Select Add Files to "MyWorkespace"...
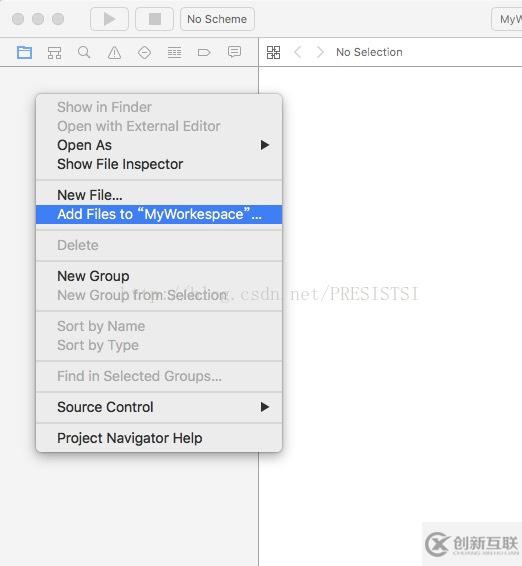522x566 pixels. (159, 214)
